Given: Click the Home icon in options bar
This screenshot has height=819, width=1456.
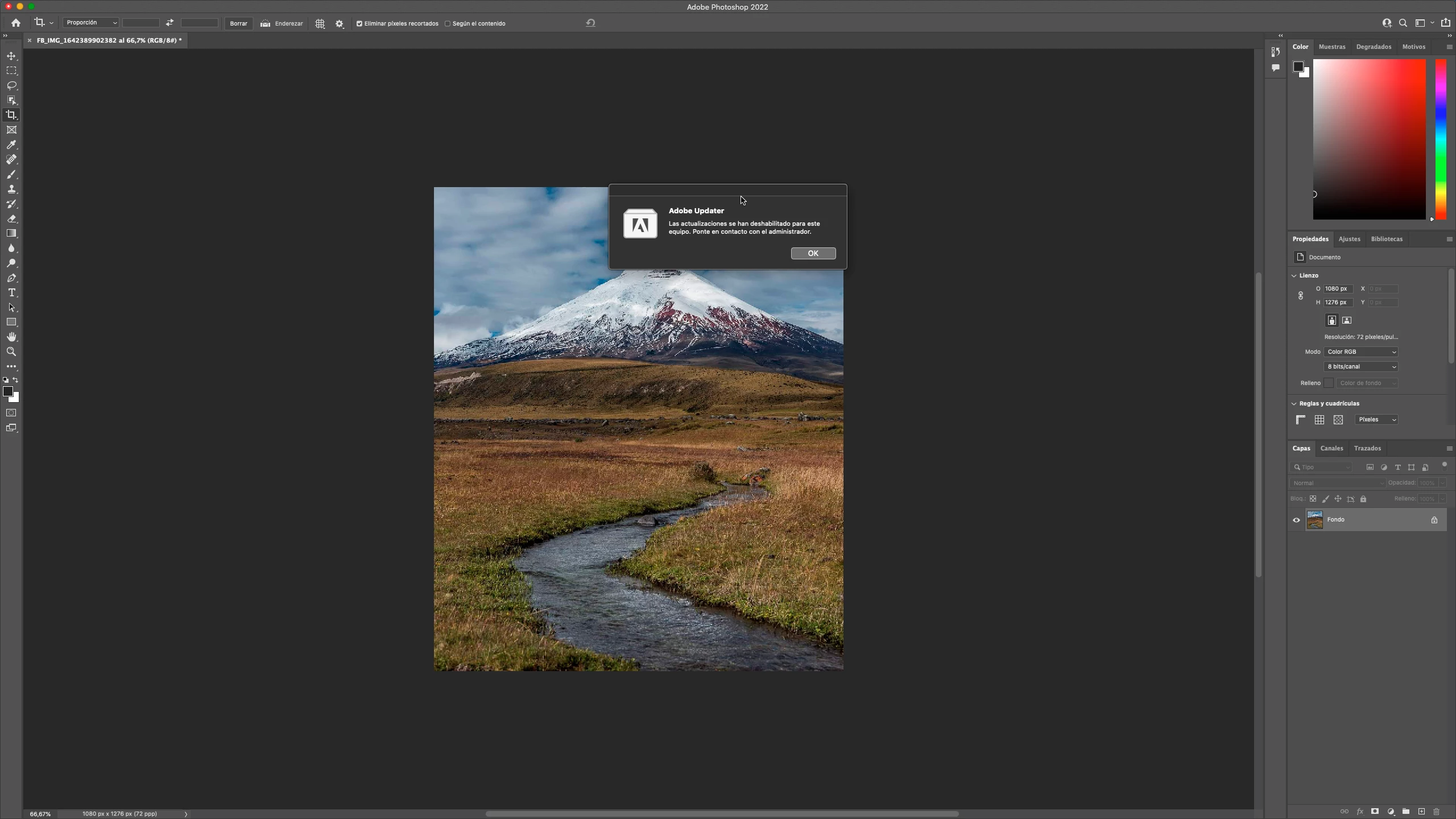Looking at the screenshot, I should click(16, 23).
